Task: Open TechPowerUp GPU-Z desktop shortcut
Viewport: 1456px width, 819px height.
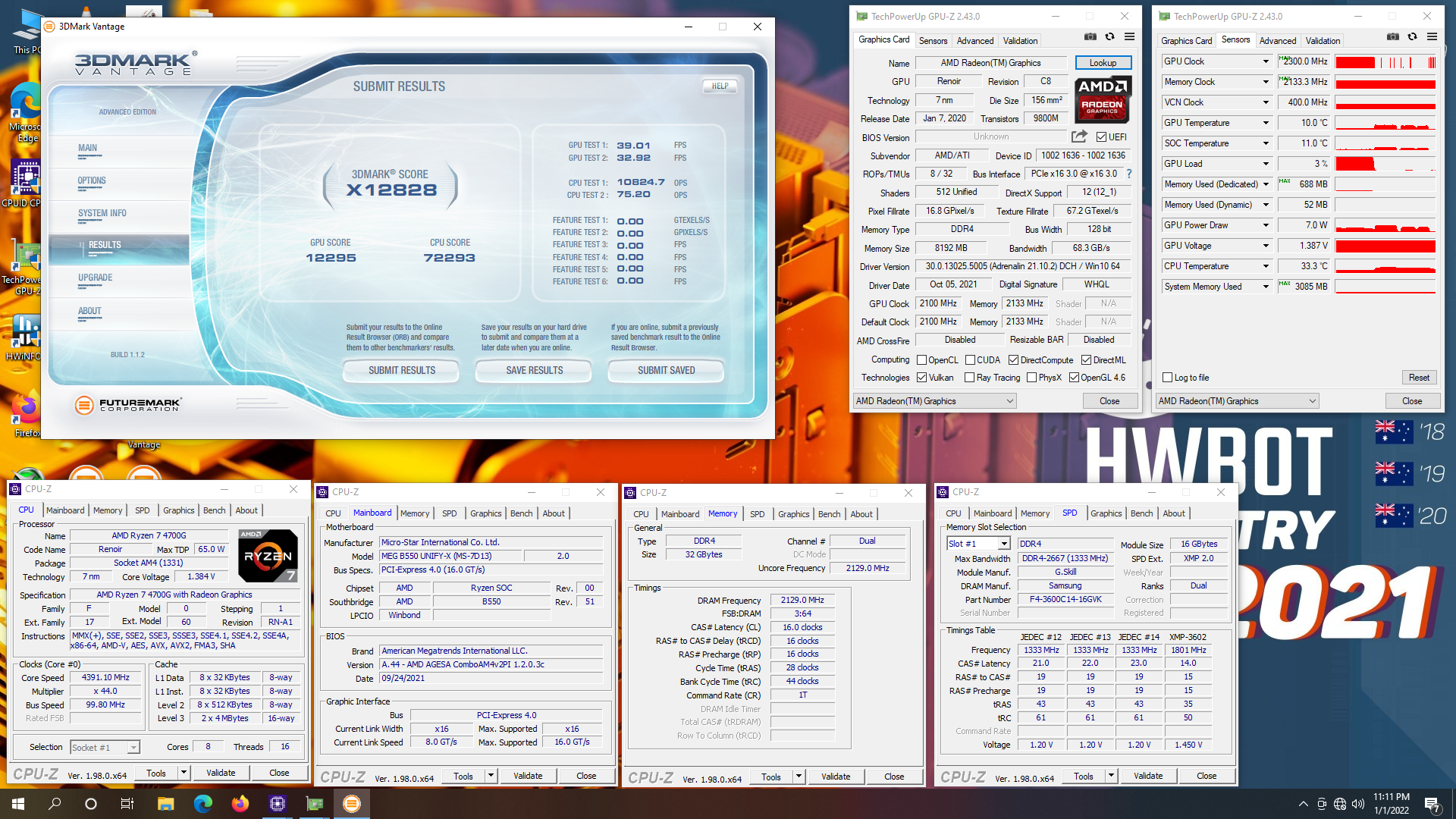Action: 26,267
